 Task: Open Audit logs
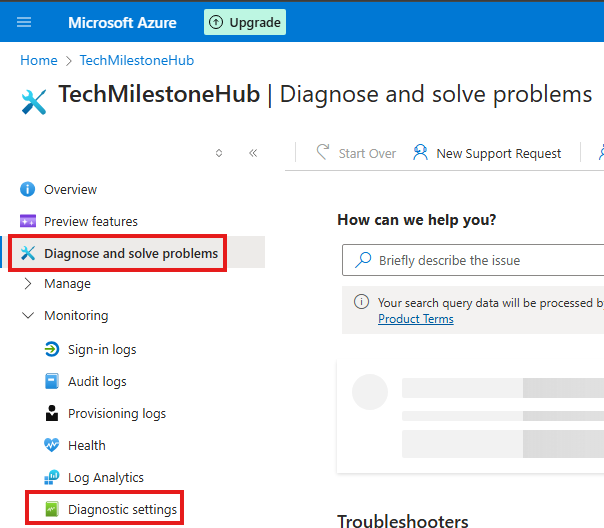pyautogui.click(x=97, y=382)
